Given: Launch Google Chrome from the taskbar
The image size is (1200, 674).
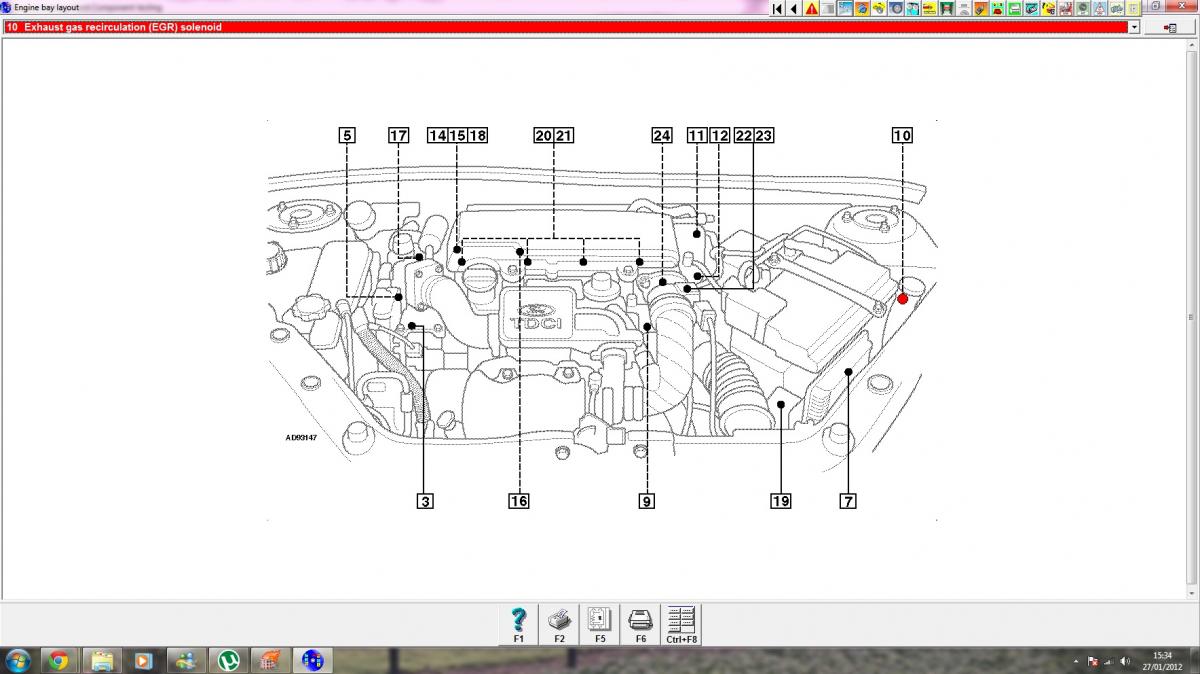Looking at the screenshot, I should point(58,660).
